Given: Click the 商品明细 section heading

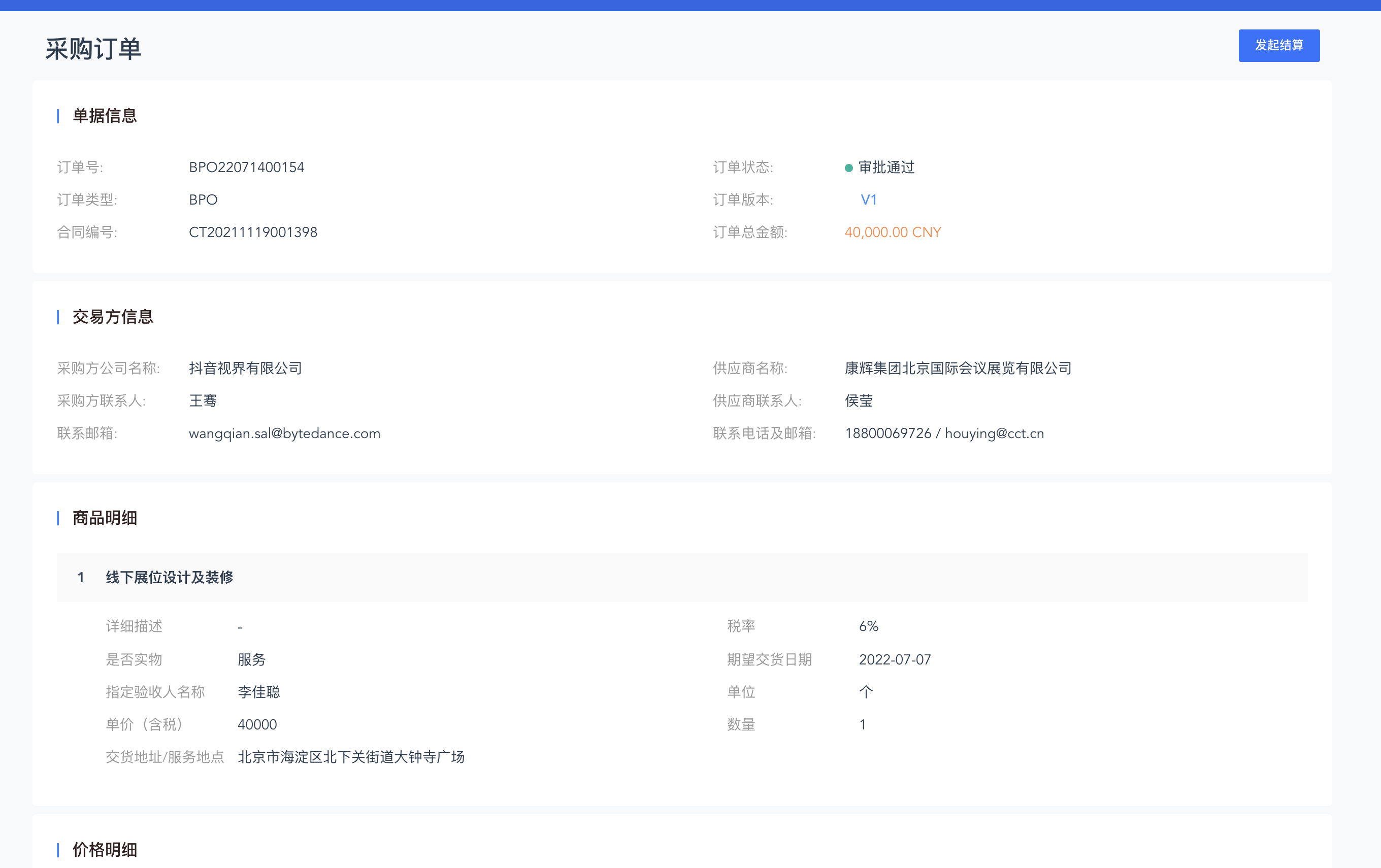Looking at the screenshot, I should [105, 518].
